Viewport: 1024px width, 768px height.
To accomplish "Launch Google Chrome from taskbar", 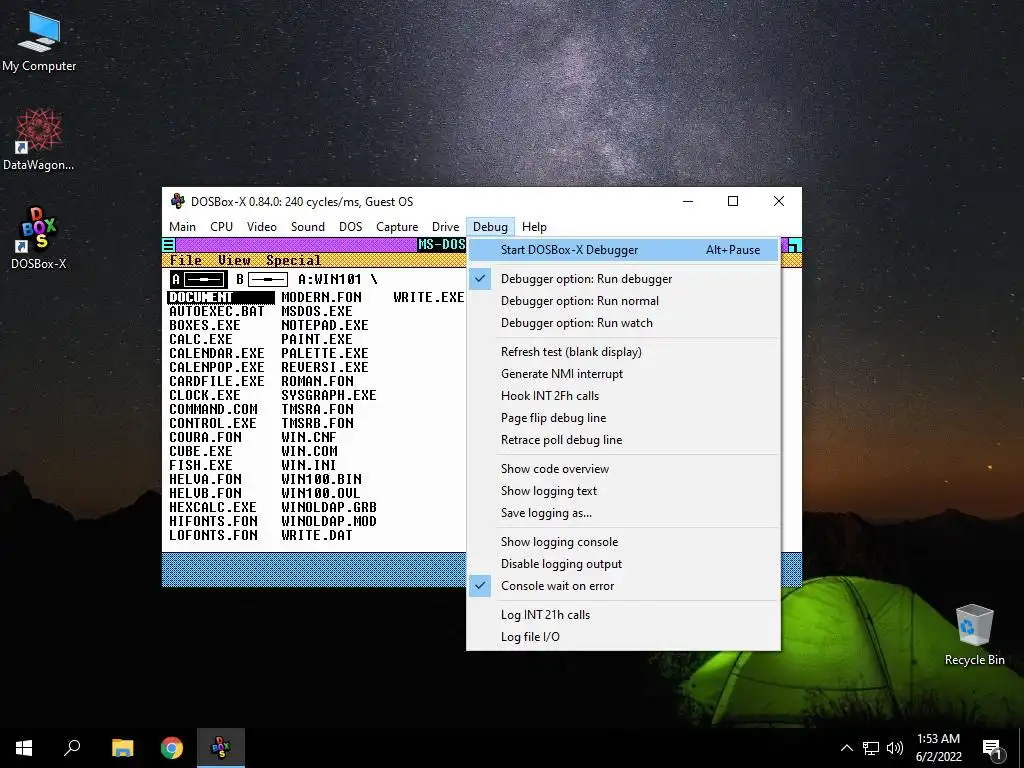I will (172, 748).
